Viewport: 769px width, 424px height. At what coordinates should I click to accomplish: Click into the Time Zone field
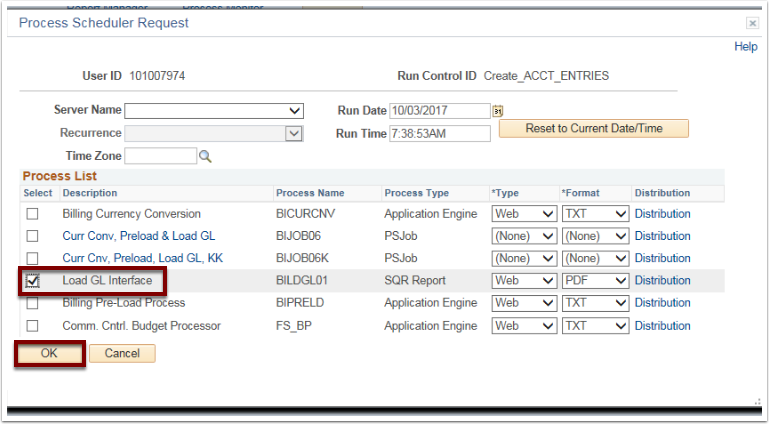[160, 156]
